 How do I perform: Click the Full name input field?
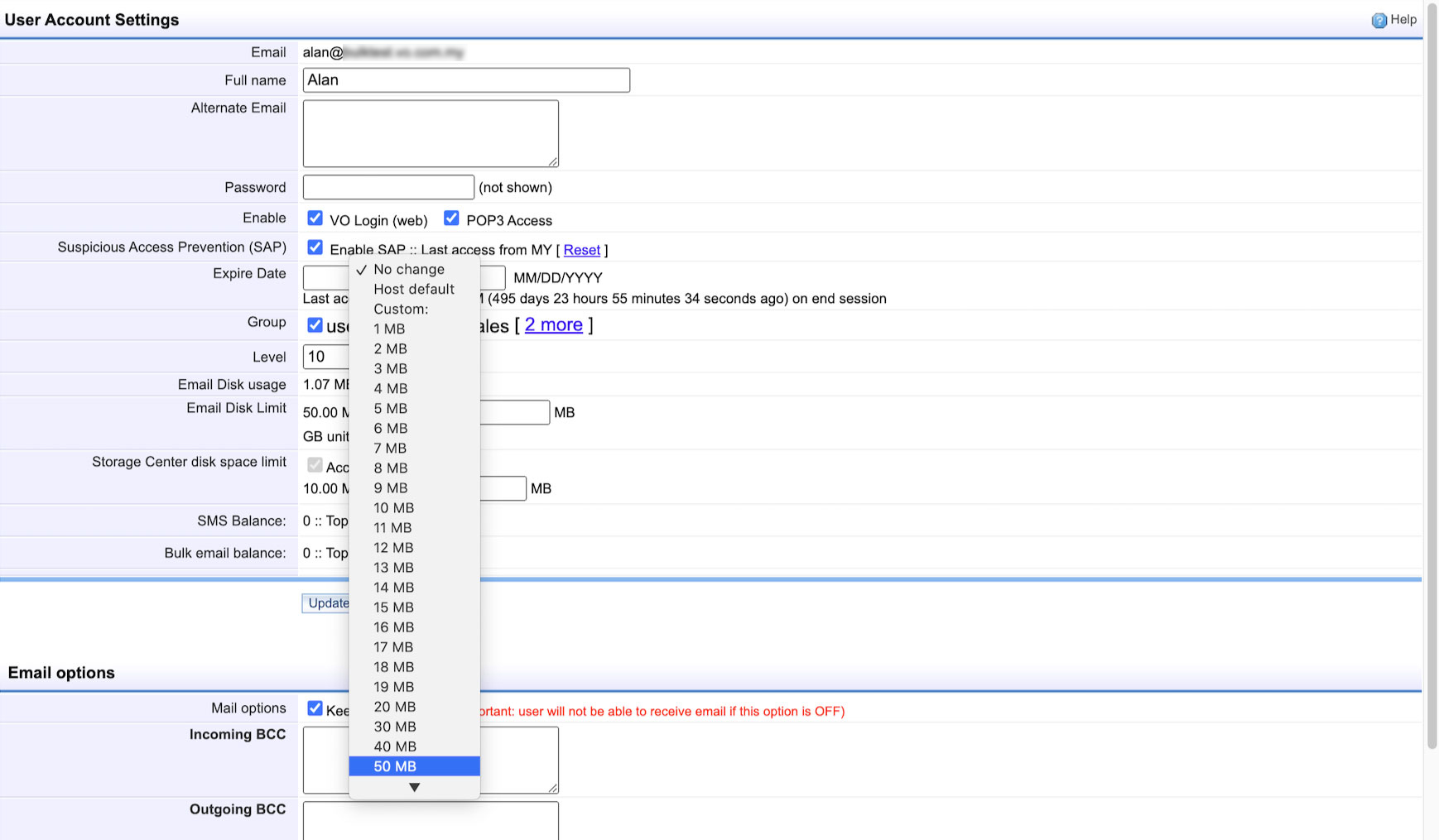point(466,80)
